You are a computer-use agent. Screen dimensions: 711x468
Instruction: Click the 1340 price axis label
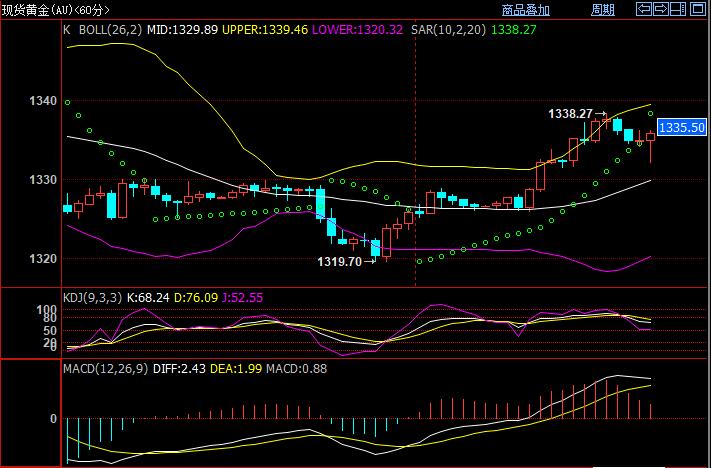click(x=43, y=101)
